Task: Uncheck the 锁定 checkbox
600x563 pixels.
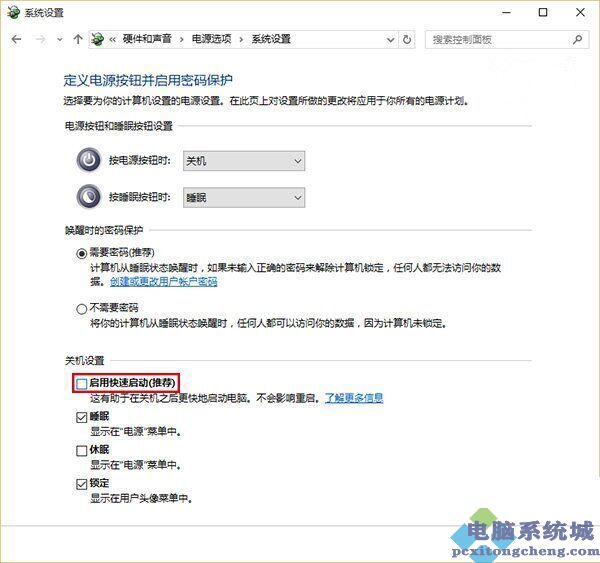Action: 82,484
